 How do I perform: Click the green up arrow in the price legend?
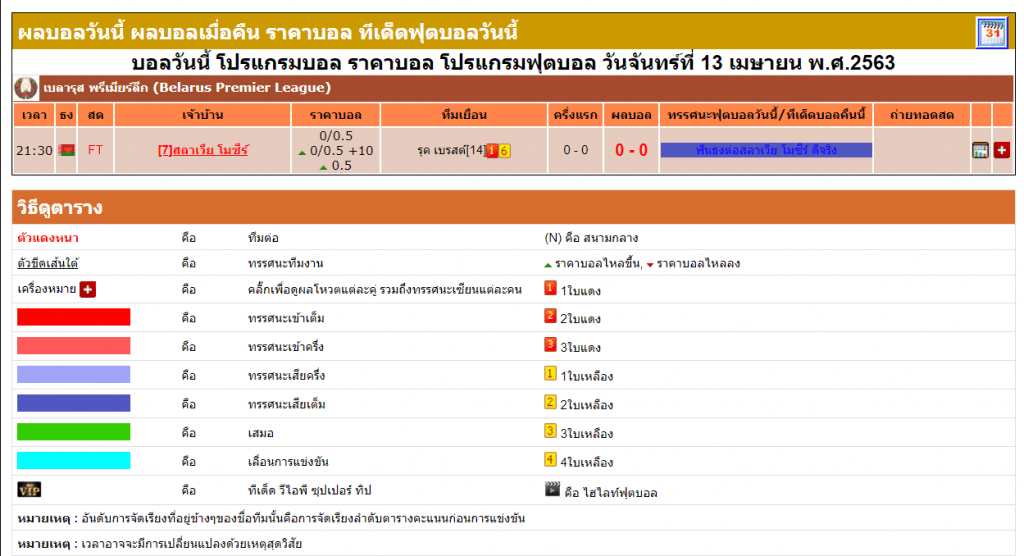[x=548, y=265]
